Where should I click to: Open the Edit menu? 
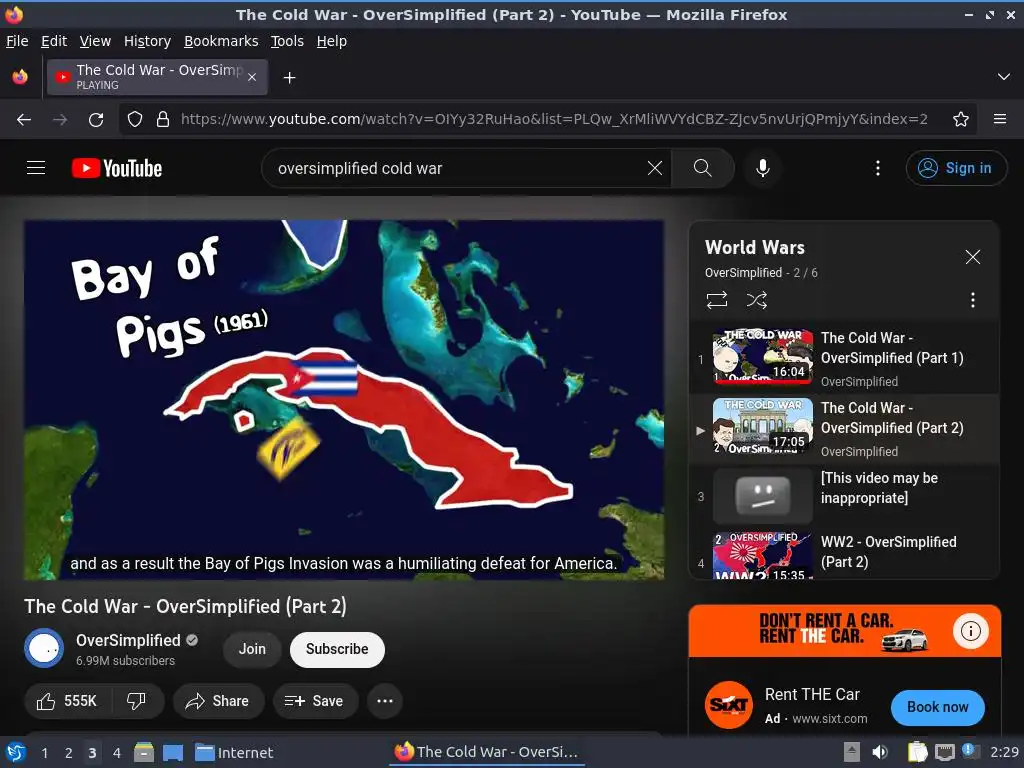[54, 41]
